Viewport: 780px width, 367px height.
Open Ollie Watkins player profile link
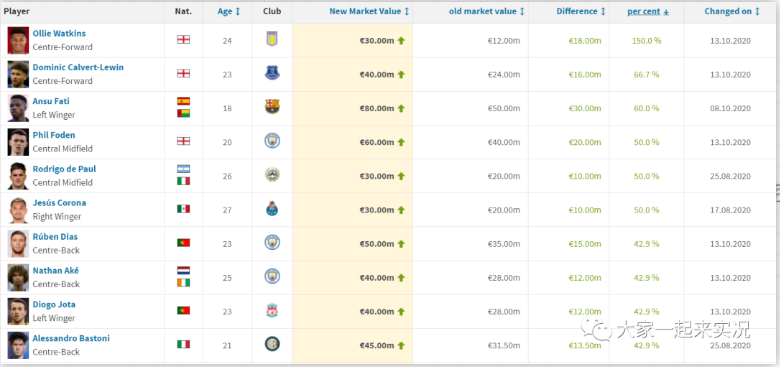(x=59, y=34)
